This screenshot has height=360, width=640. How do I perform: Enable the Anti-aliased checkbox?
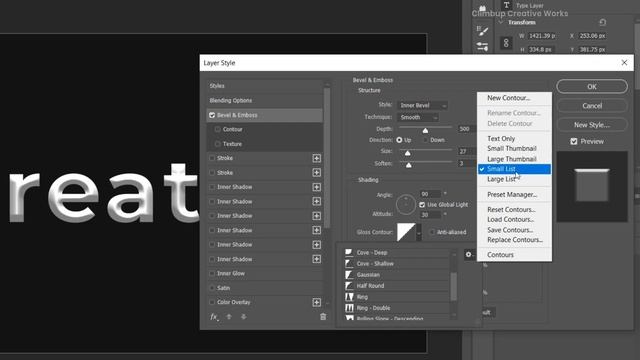coord(432,232)
